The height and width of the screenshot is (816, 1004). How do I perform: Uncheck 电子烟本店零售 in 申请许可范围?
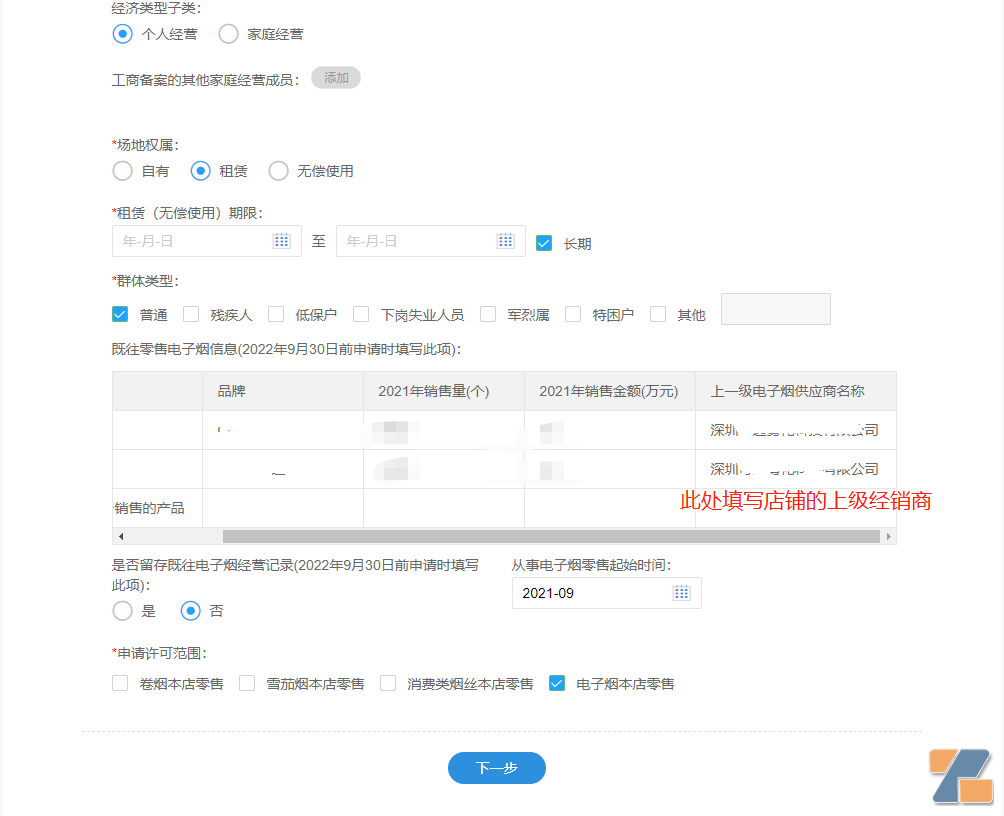pos(556,683)
